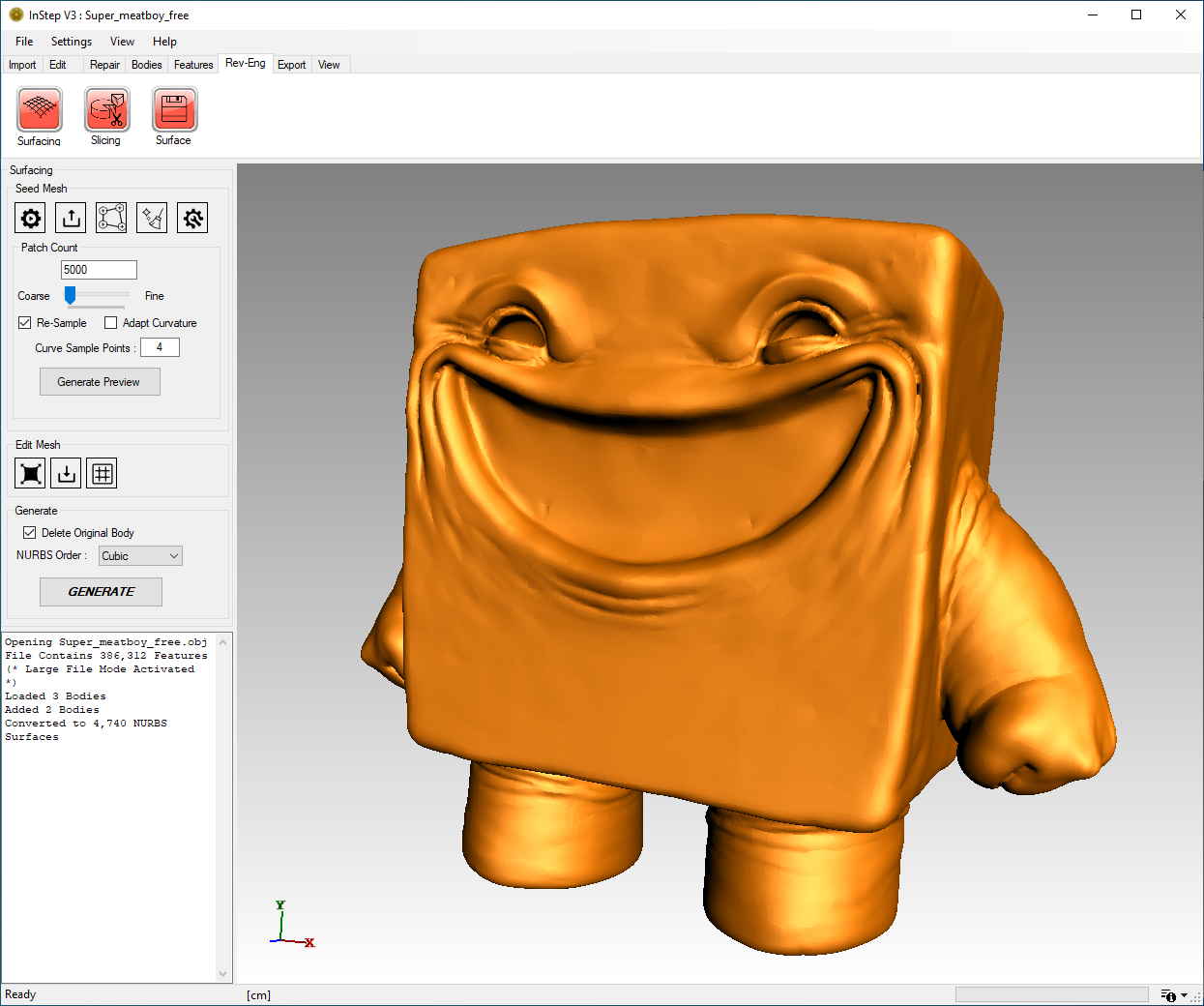Screen dimensions: 1204x1006
Task: Click the Seed Mesh gear-play icon
Action: coord(31,219)
